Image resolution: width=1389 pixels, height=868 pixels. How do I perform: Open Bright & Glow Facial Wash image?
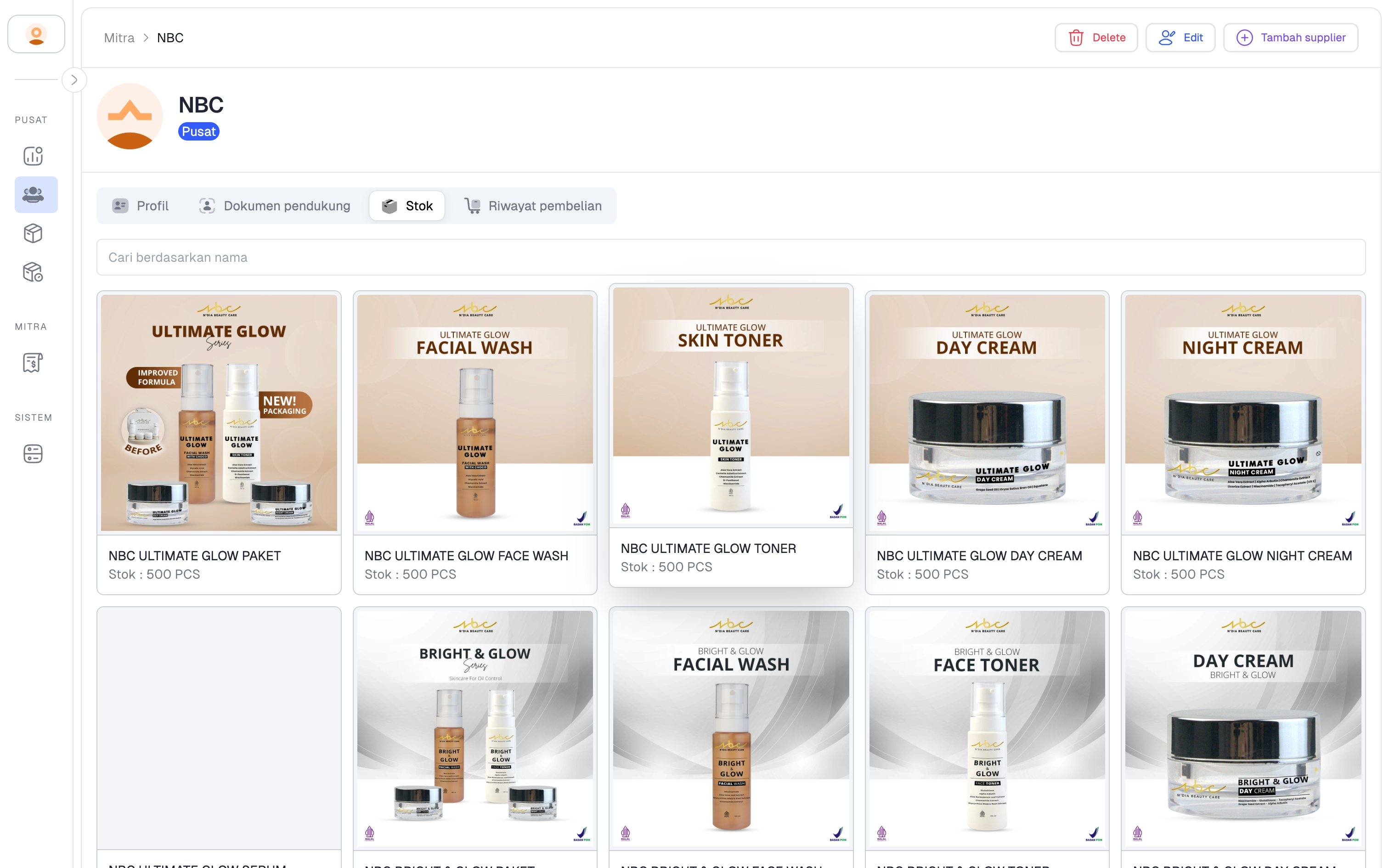[731, 728]
